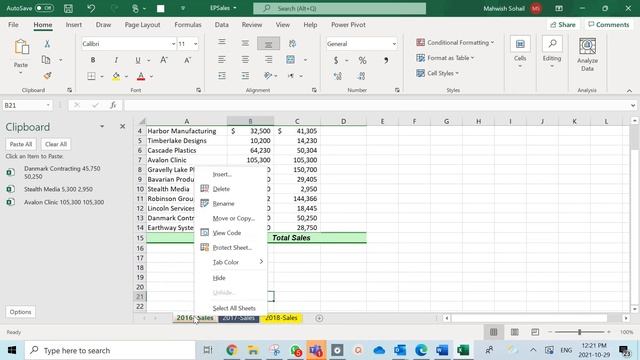
Task: Expand the Conditional Formatting menu
Action: click(455, 42)
